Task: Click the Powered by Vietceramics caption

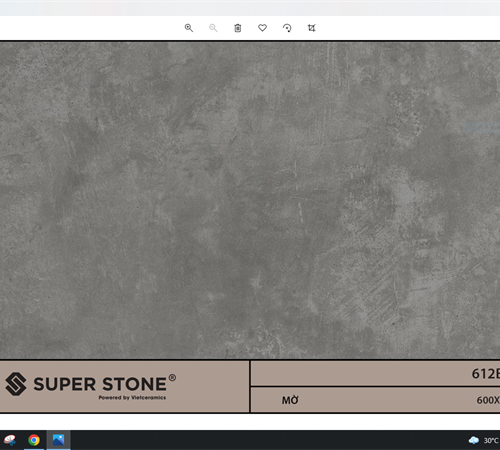Action: point(132,398)
